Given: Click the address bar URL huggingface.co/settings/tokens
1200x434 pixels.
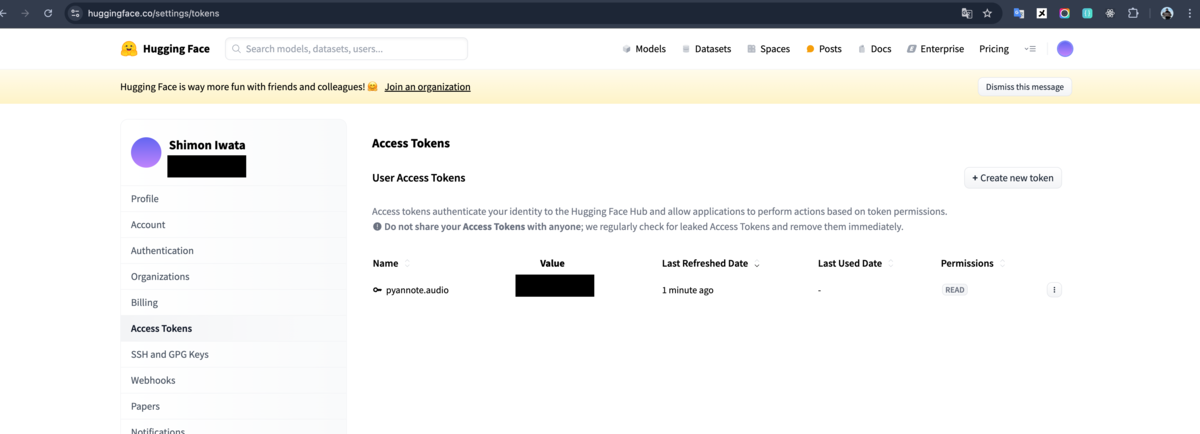Looking at the screenshot, I should (152, 14).
